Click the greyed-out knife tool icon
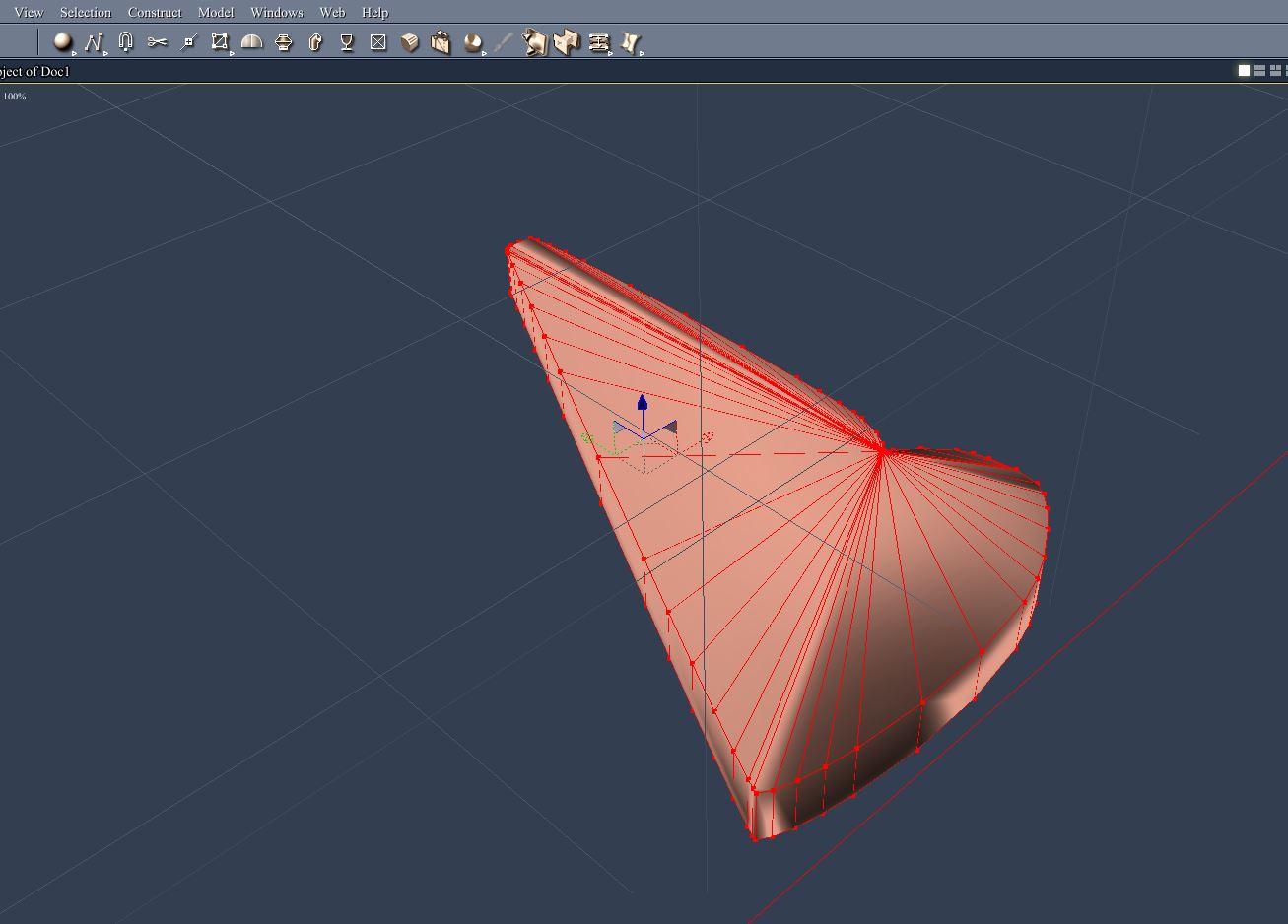Viewport: 1288px width, 924px height. point(504,42)
